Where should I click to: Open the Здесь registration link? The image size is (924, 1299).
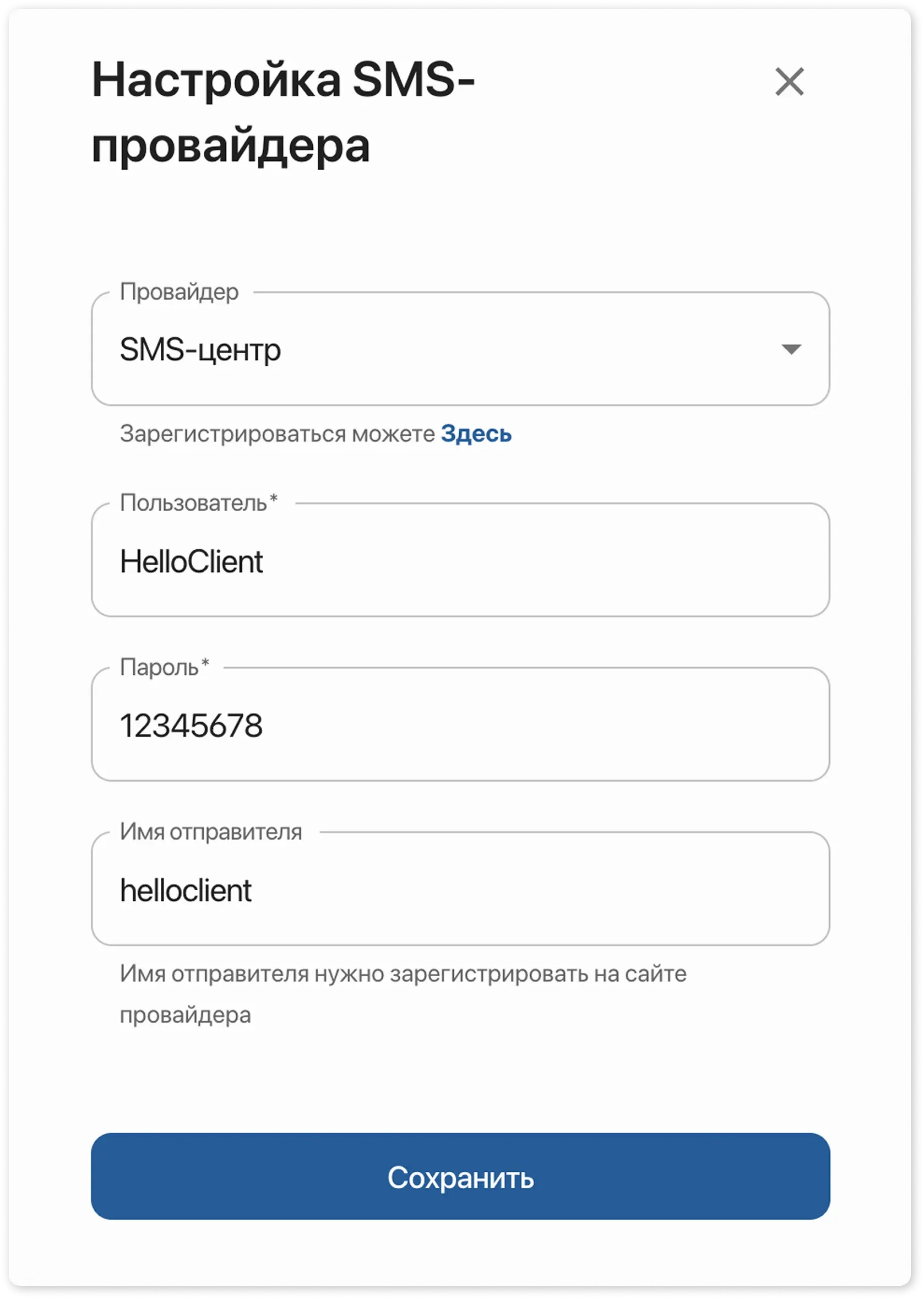476,434
